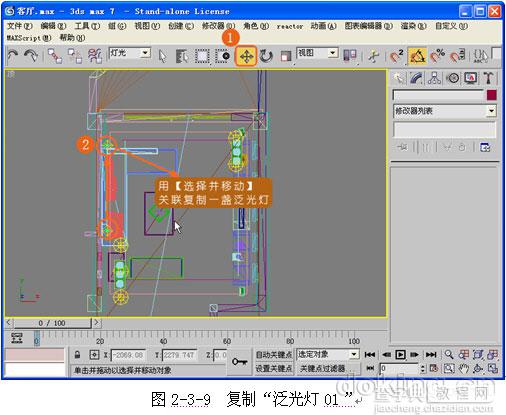Click the Pin Stack icon
This screenshot has height=415, width=506.
tap(402, 147)
